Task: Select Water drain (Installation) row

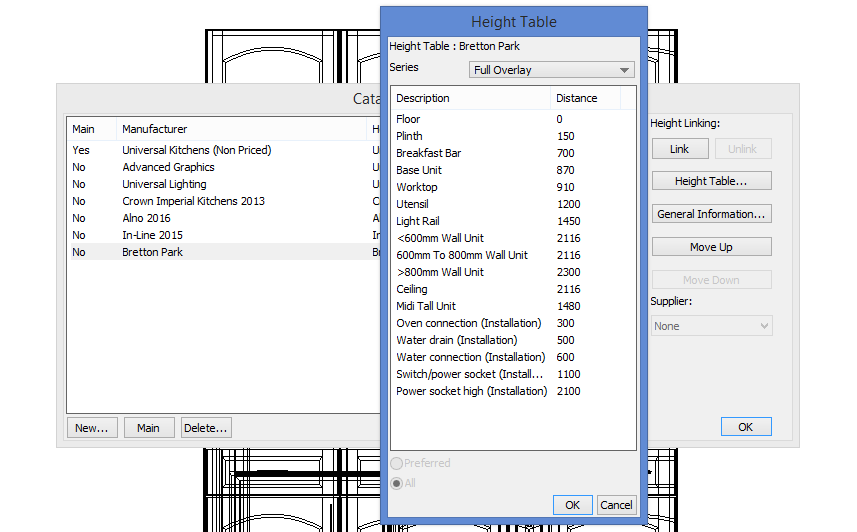Action: [x=513, y=340]
